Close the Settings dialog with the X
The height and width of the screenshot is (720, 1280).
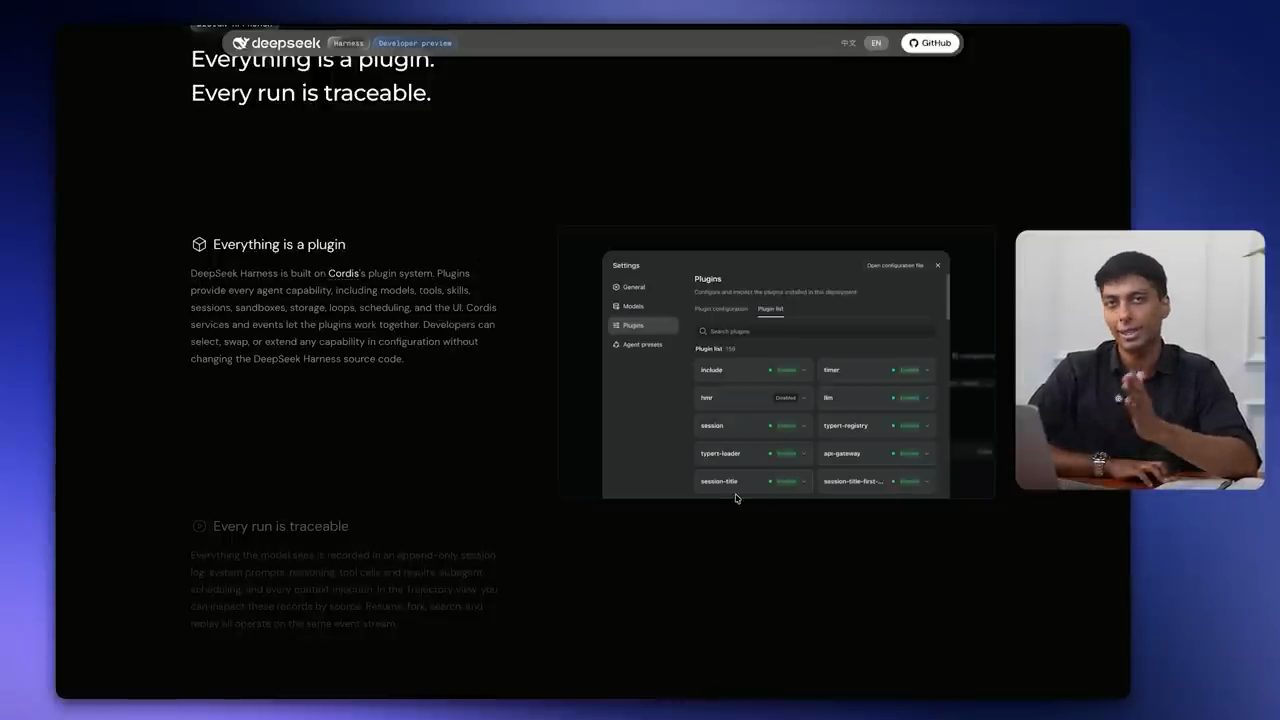[938, 265]
